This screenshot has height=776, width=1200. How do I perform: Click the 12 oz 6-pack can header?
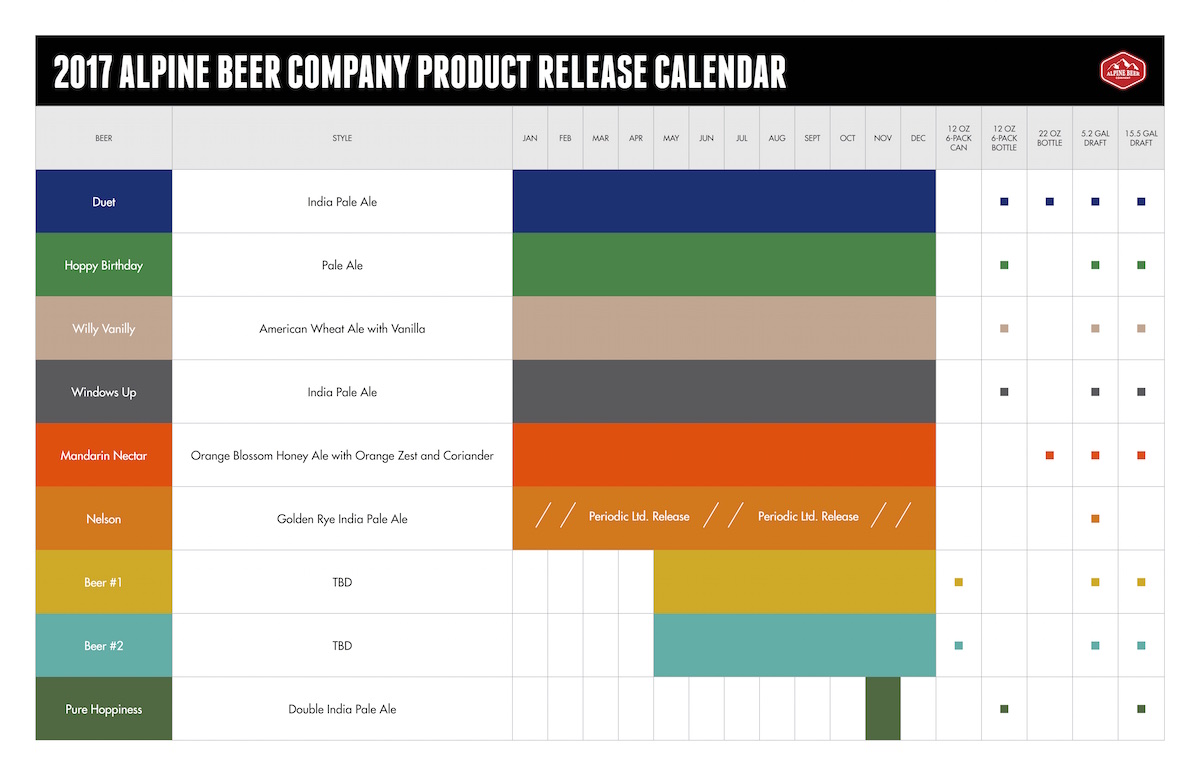(x=959, y=138)
